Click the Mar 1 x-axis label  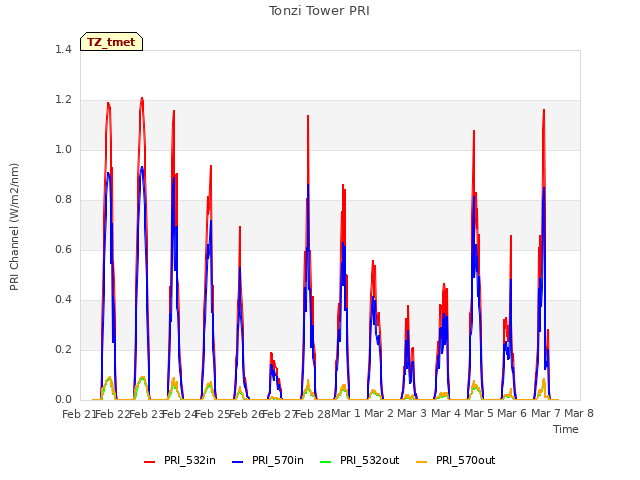pos(346,414)
